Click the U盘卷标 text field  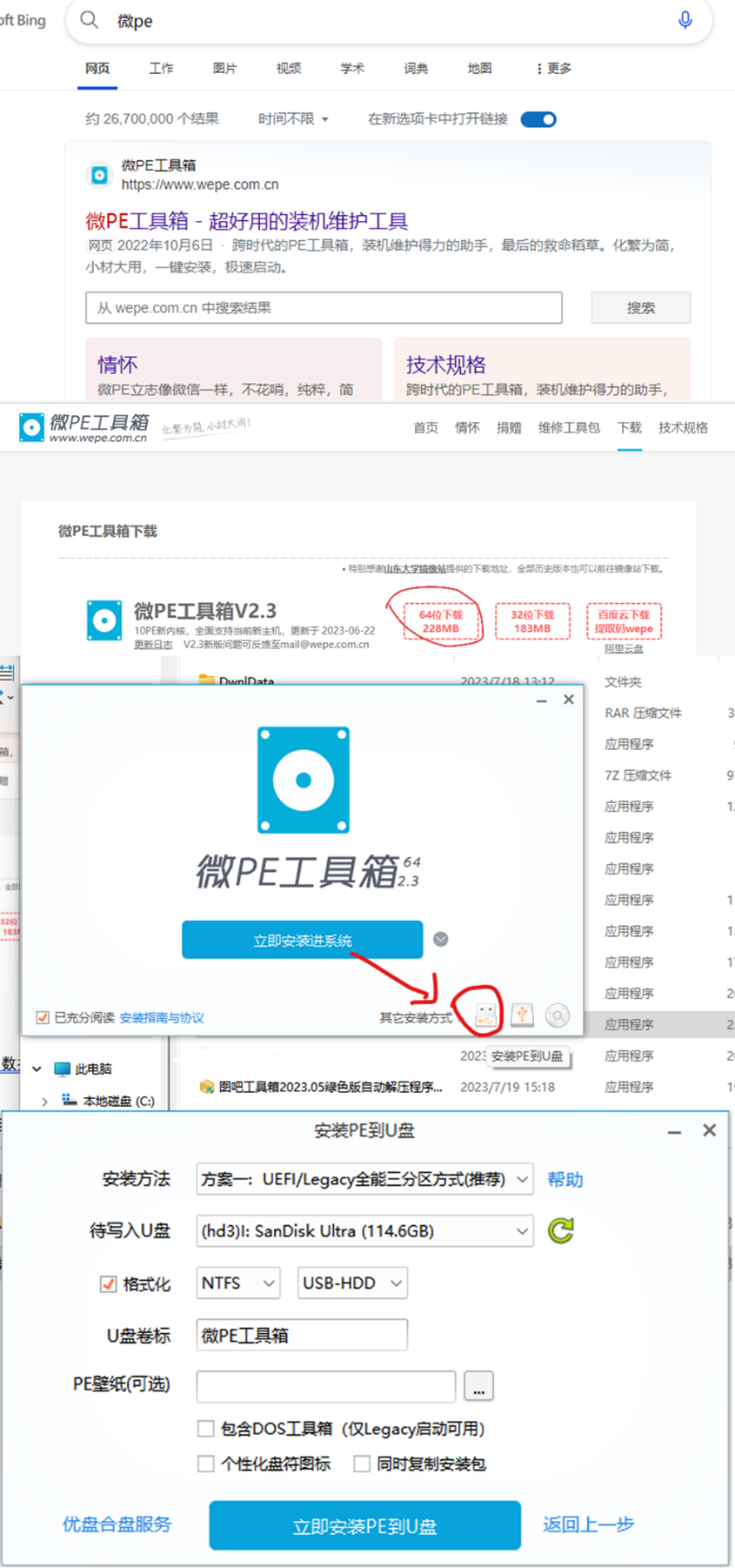tap(302, 1336)
